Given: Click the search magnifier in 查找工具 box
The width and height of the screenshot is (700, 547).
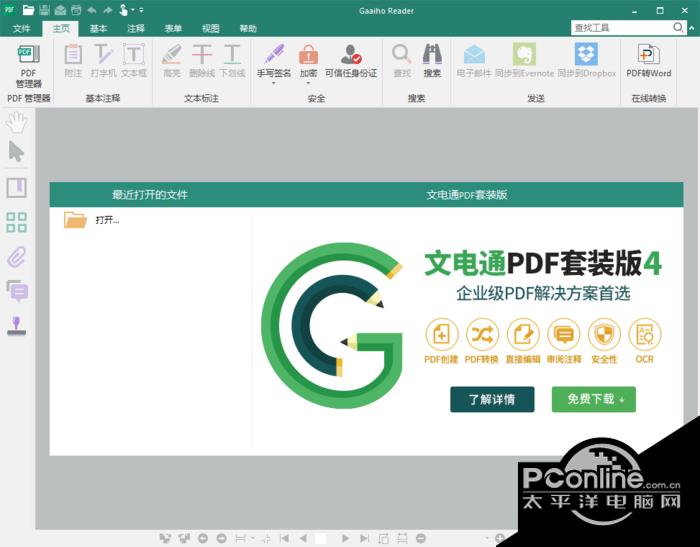Looking at the screenshot, I should pyautogui.click(x=678, y=28).
